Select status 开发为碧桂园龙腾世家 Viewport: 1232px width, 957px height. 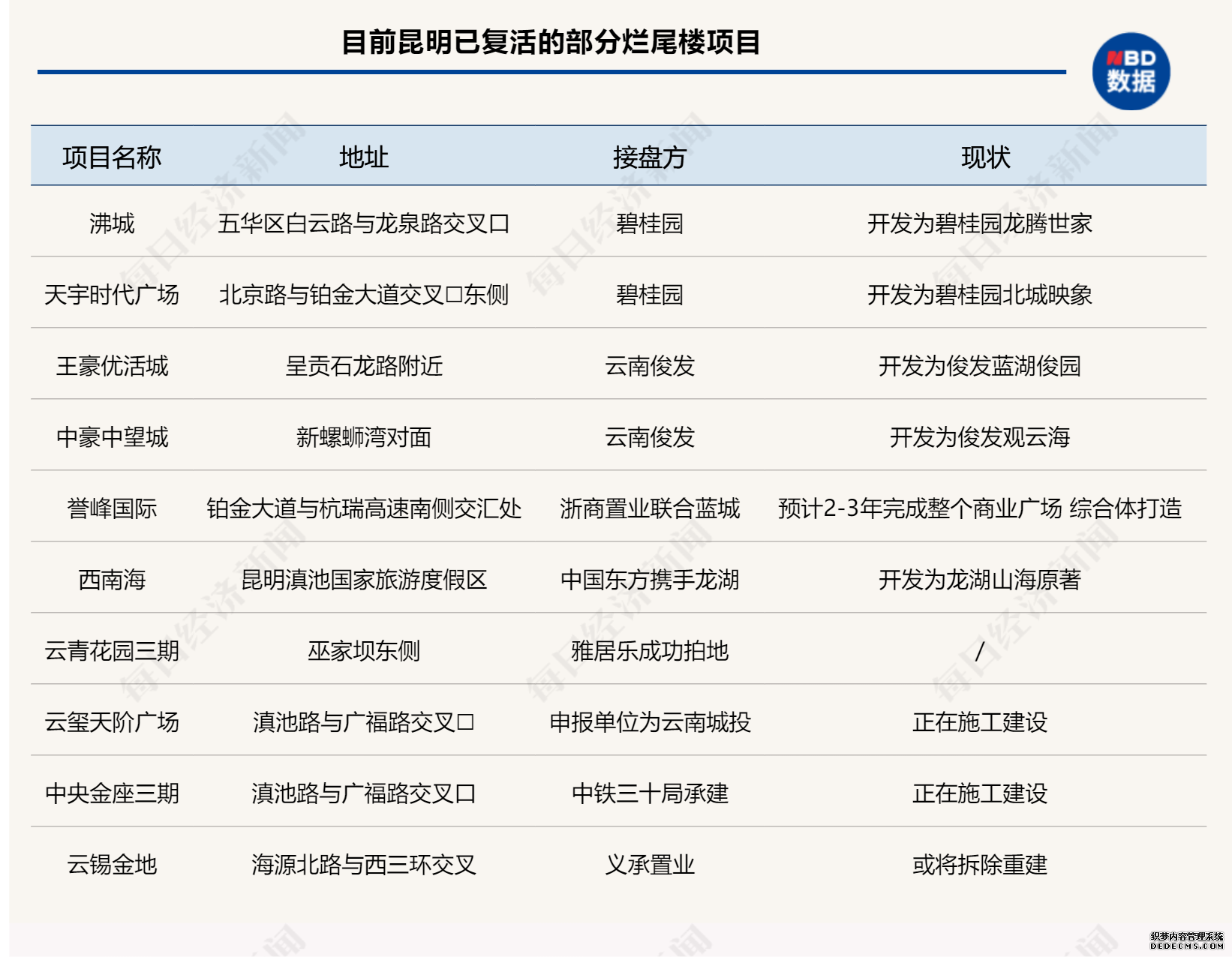pos(980,223)
